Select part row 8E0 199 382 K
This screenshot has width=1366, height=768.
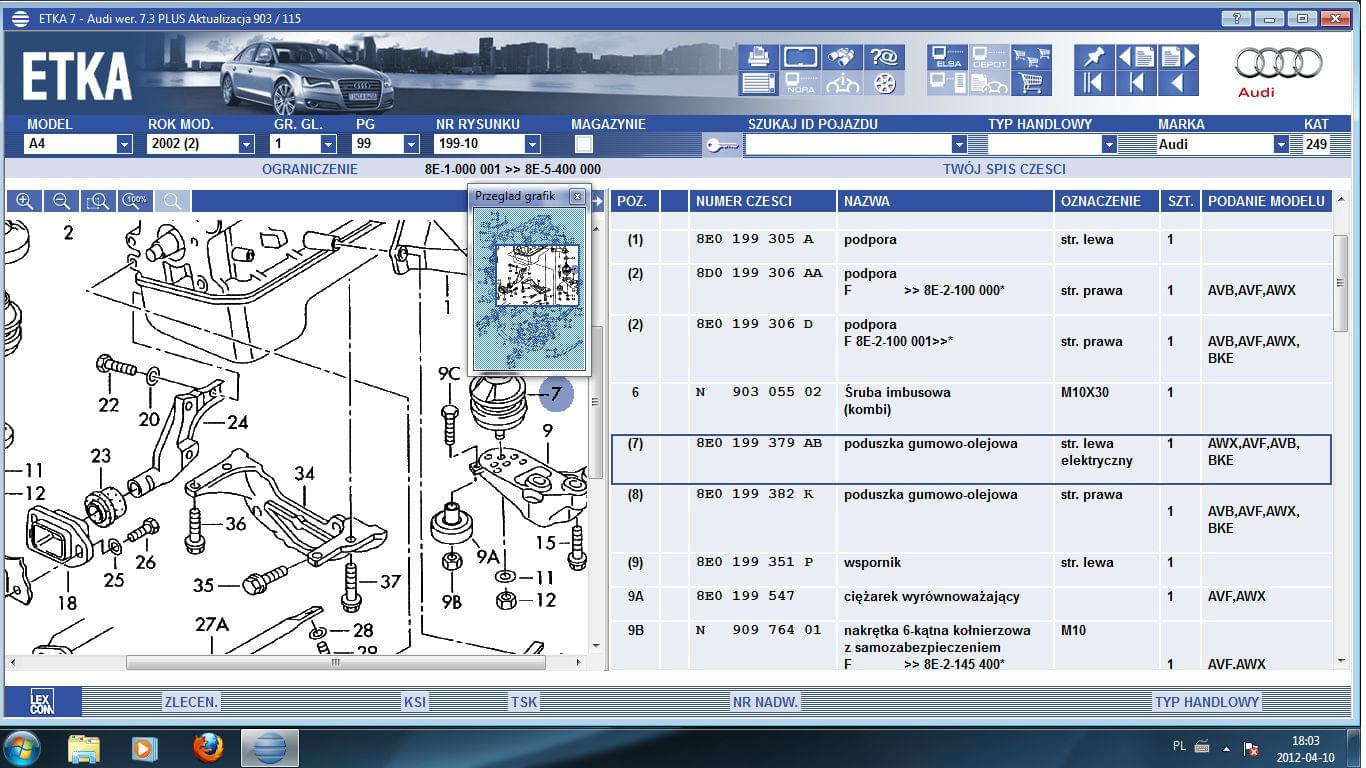pyautogui.click(x=971, y=518)
